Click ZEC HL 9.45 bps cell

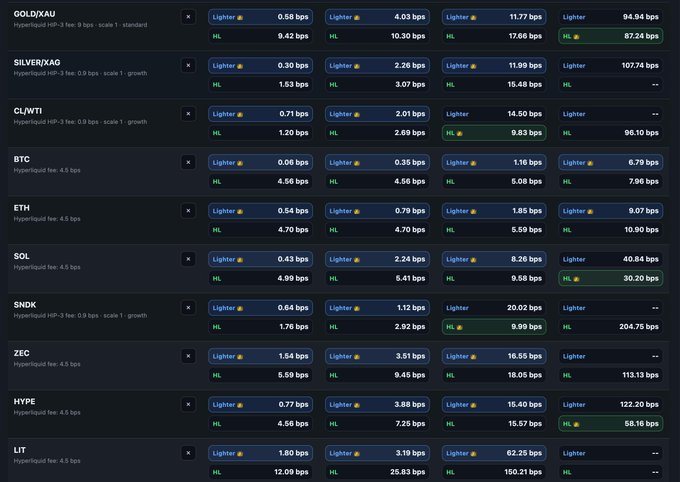coord(377,375)
